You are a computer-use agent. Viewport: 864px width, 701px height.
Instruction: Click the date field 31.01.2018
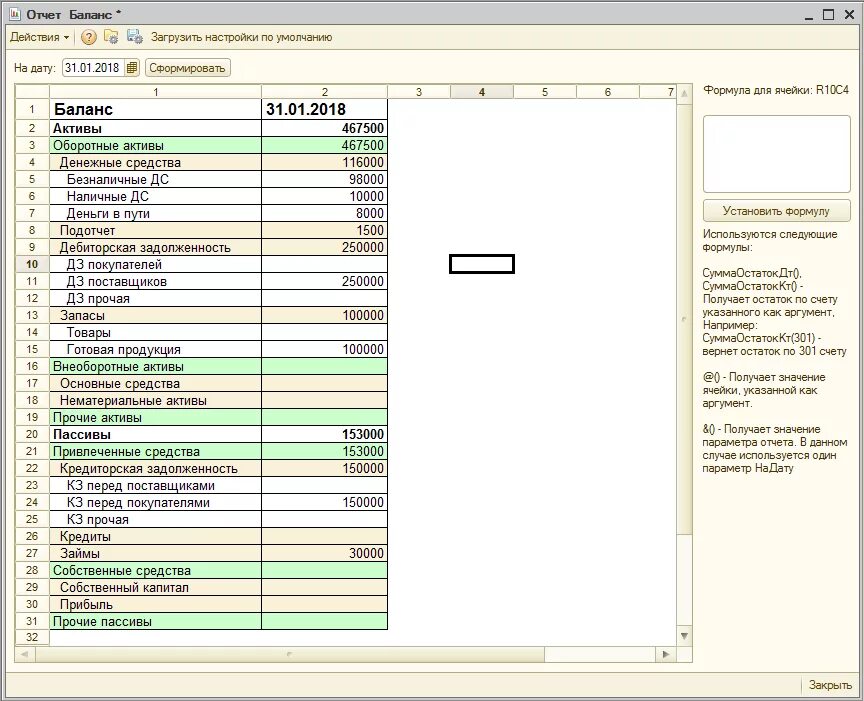click(x=94, y=68)
